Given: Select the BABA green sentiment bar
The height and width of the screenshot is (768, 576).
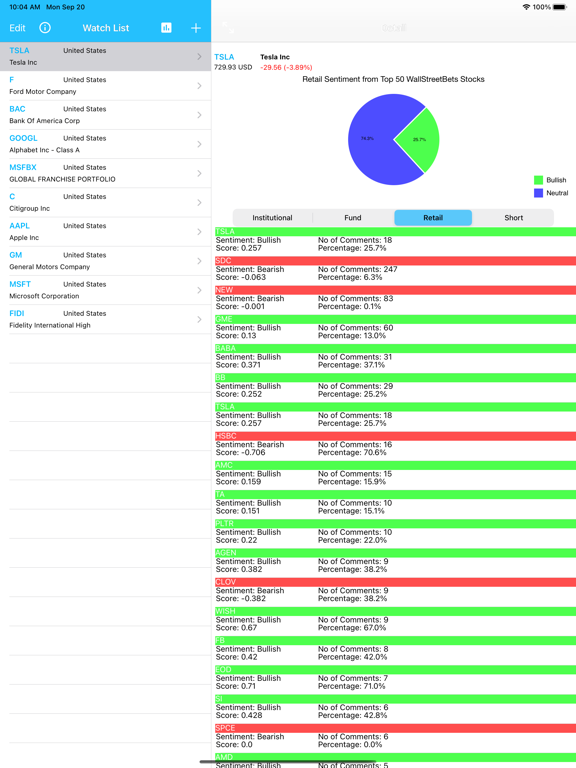Looking at the screenshot, I should tap(395, 348).
